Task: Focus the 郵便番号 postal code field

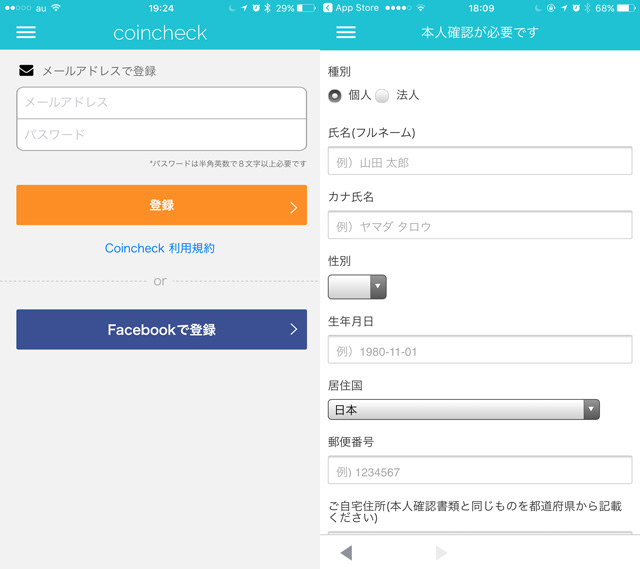Action: (x=480, y=470)
